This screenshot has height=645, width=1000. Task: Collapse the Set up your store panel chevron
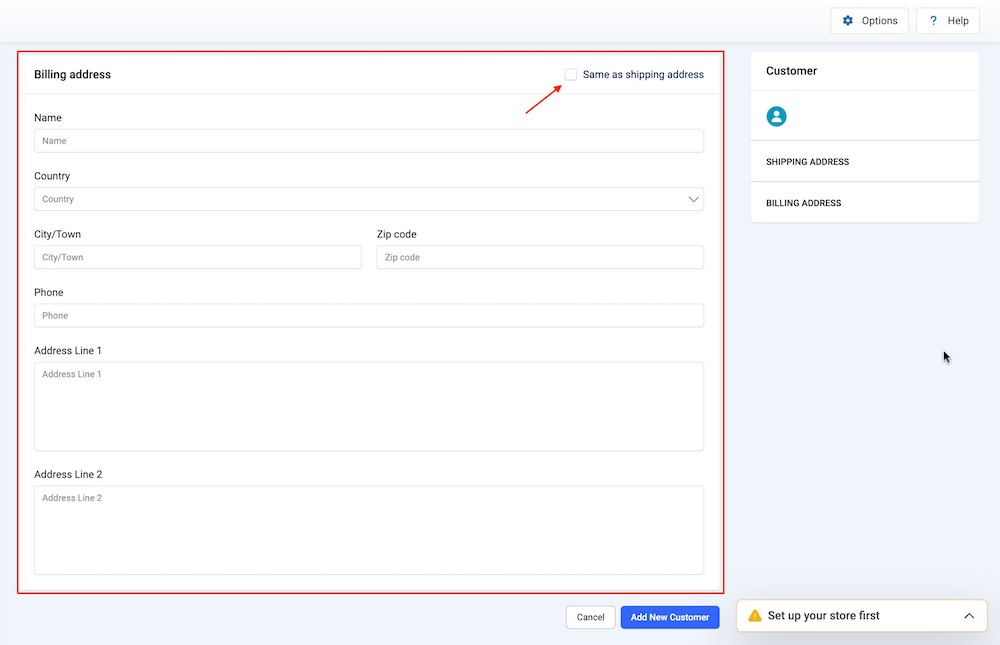968,616
